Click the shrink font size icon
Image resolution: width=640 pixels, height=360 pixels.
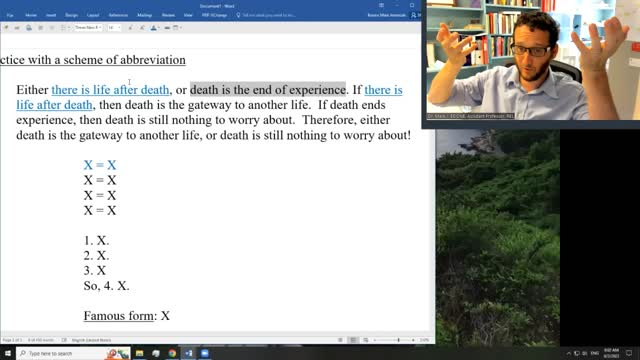(x=142, y=28)
